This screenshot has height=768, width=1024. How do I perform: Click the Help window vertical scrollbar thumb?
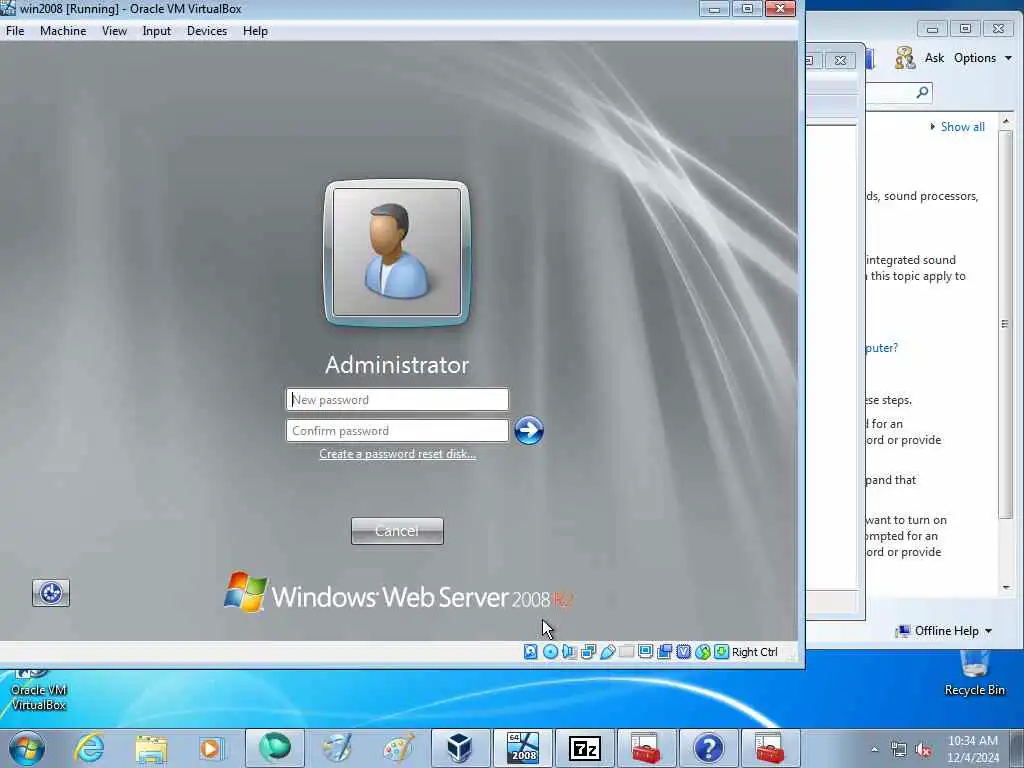point(1006,325)
